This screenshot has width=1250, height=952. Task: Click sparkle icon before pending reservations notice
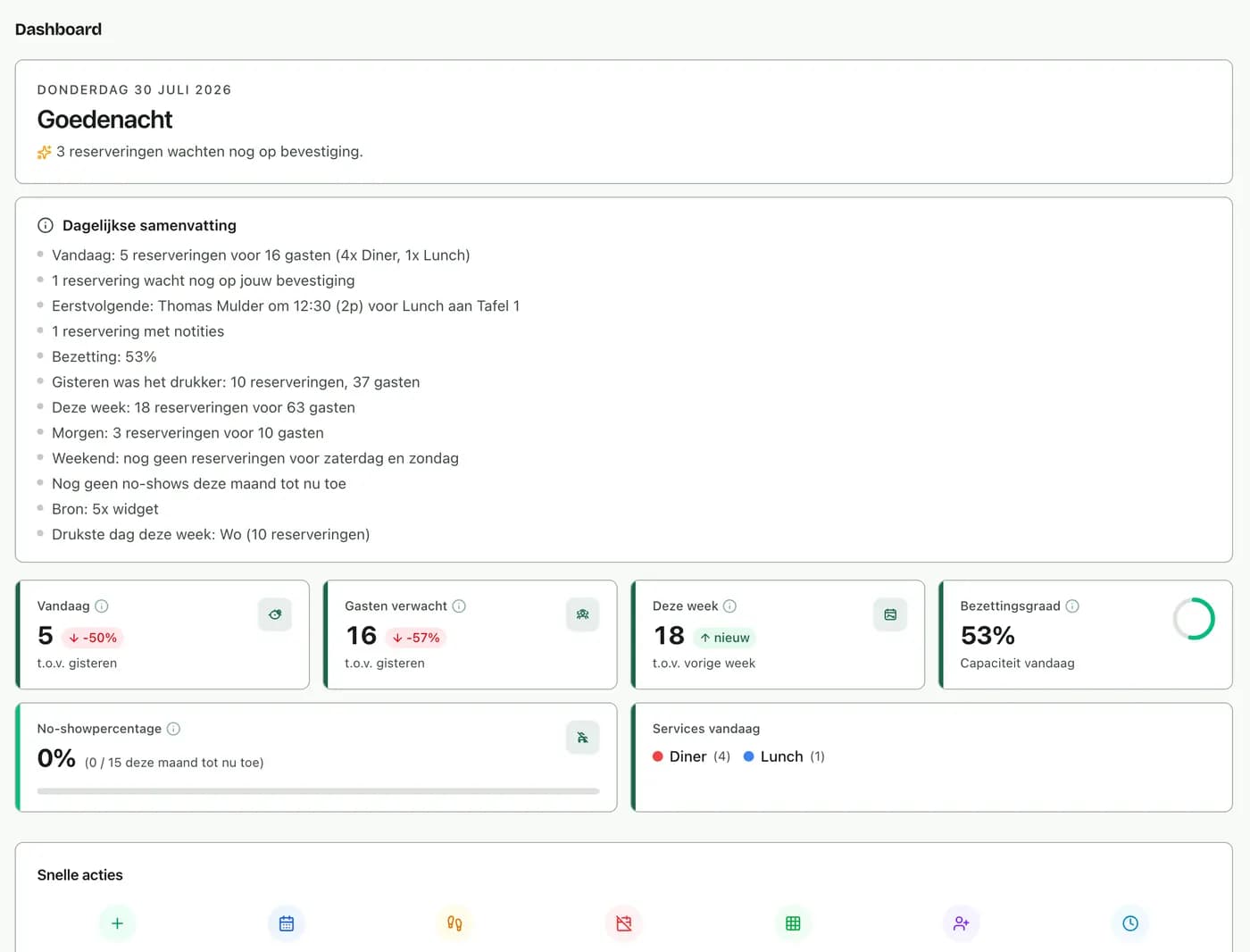coord(44,153)
